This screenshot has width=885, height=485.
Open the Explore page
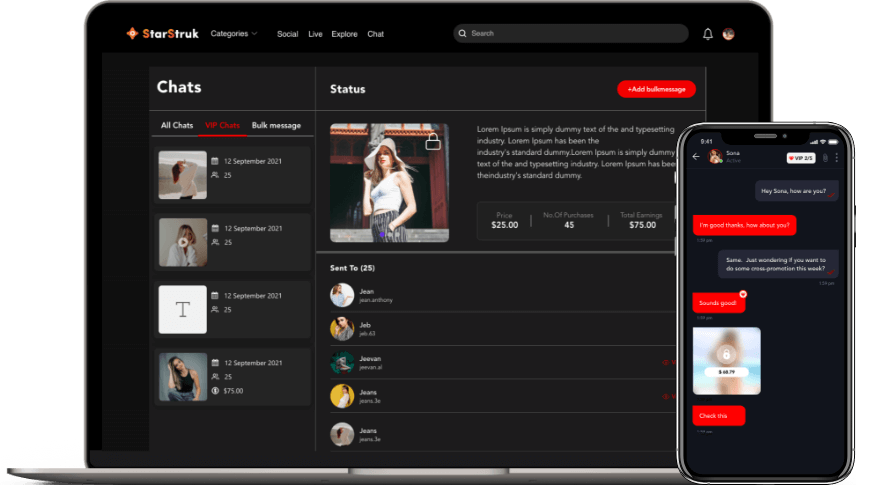coord(344,34)
